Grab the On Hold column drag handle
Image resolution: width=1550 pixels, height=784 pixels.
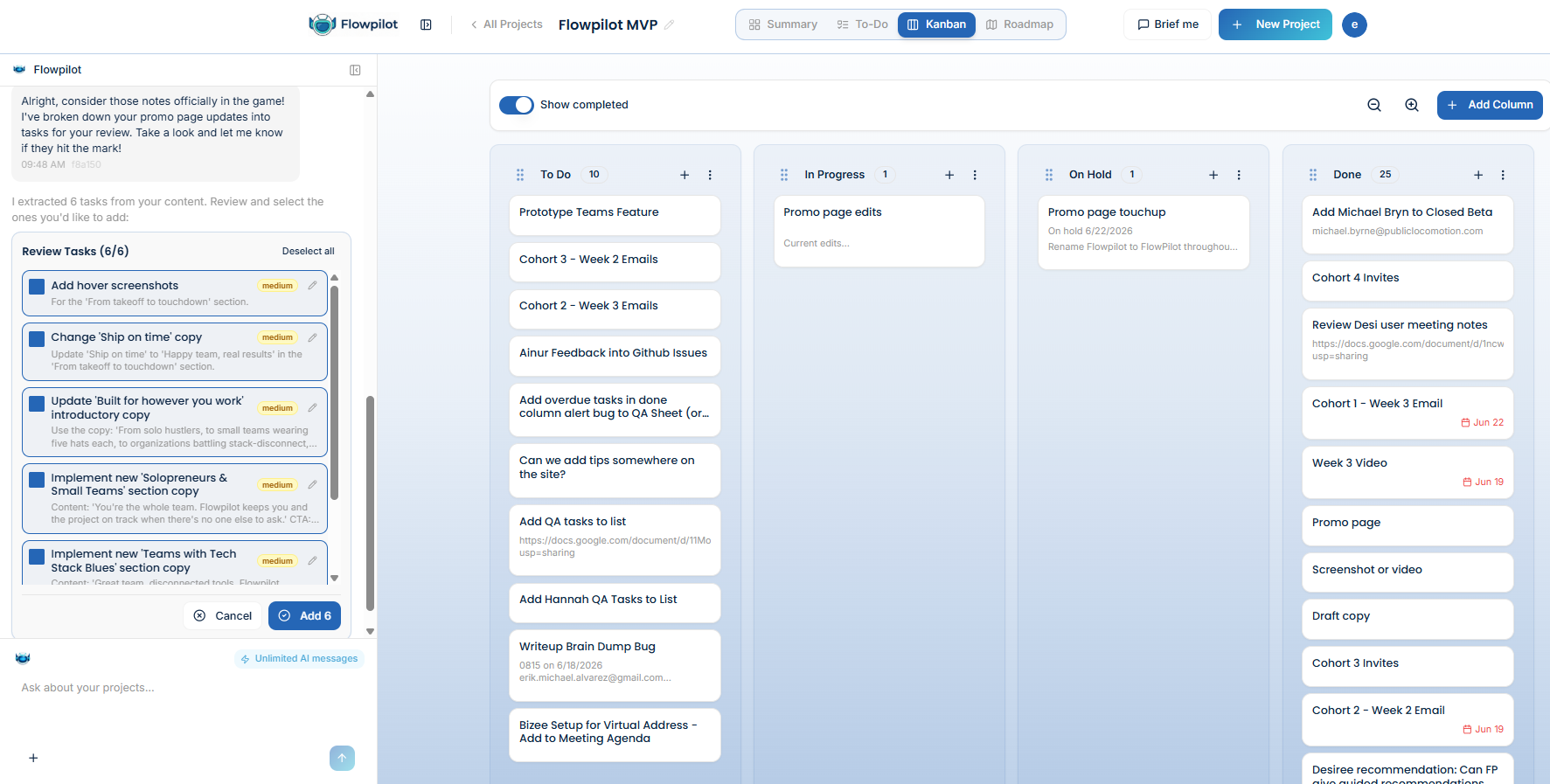(x=1049, y=175)
